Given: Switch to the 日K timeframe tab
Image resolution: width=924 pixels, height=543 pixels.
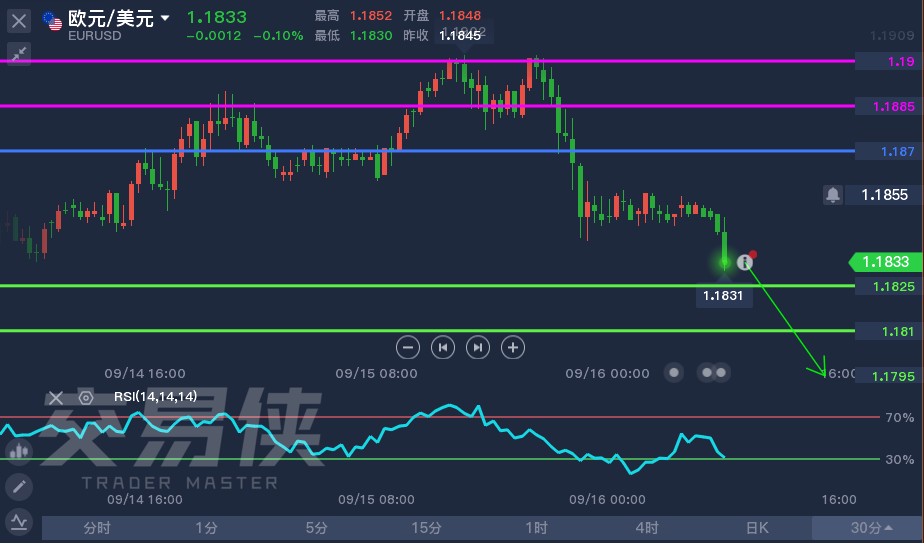Looking at the screenshot, I should (x=757, y=528).
